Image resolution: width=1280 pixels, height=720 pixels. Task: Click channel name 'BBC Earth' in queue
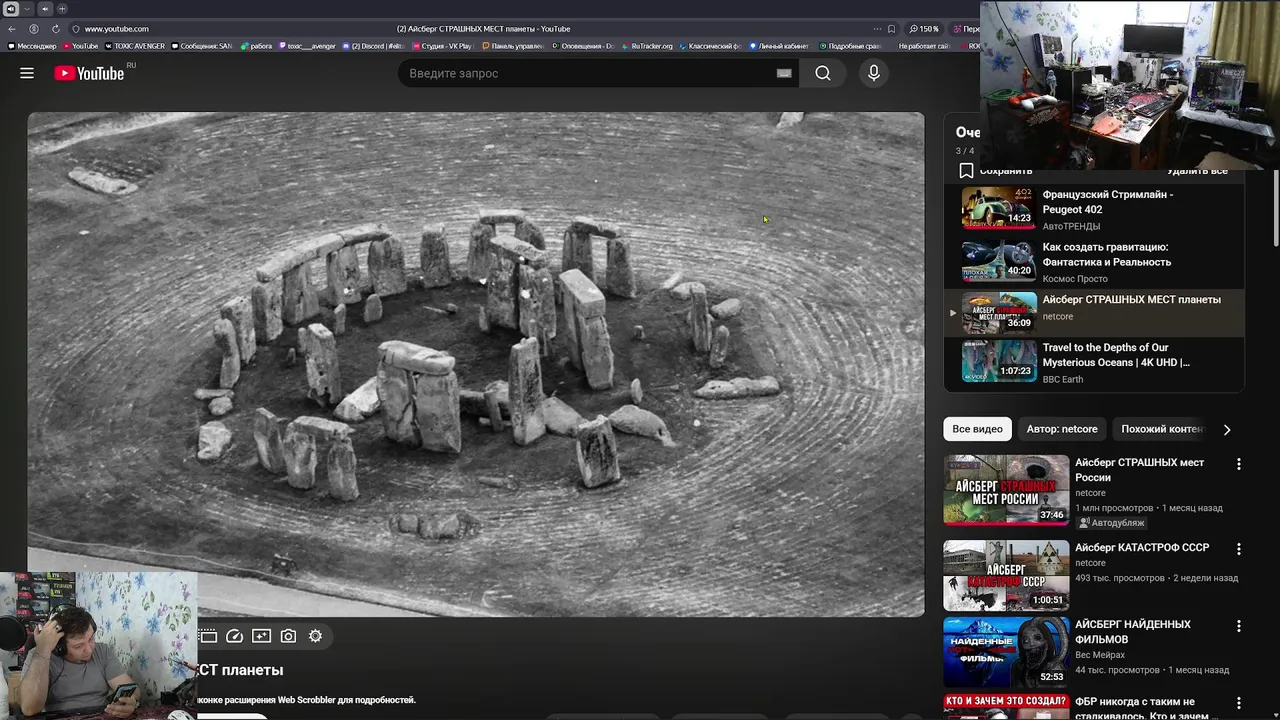tap(1063, 379)
